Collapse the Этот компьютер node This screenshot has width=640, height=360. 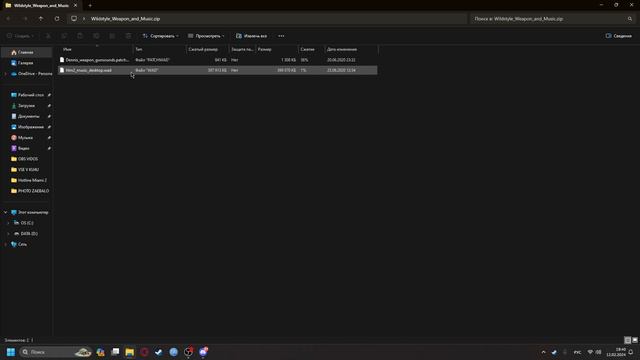5,212
